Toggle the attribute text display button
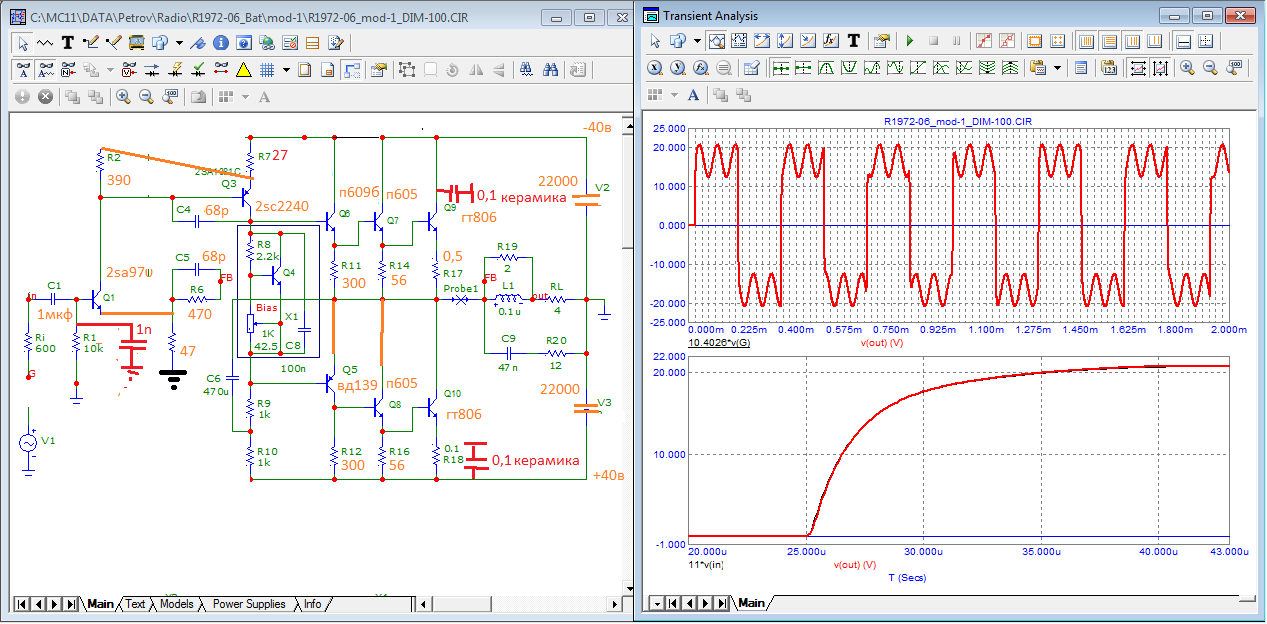The width and height of the screenshot is (1267, 624). 23,70
